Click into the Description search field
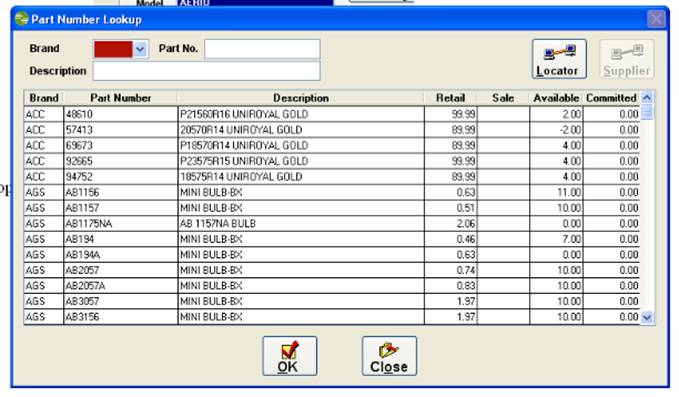This screenshot has width=679, height=397. coord(207,71)
